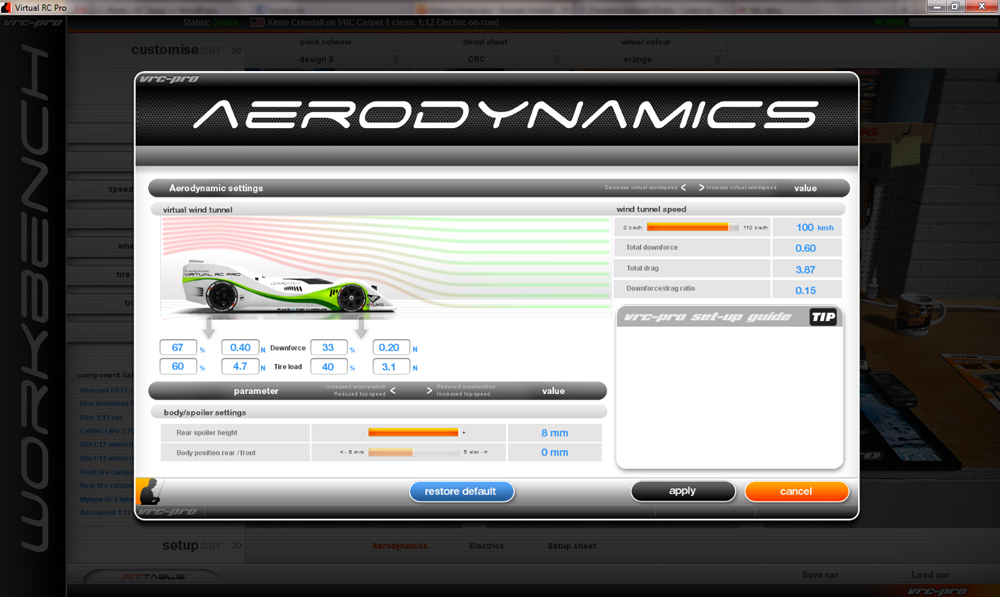Click the Rear spoiler height label
Viewport: 1000px width, 597px height.
207,432
